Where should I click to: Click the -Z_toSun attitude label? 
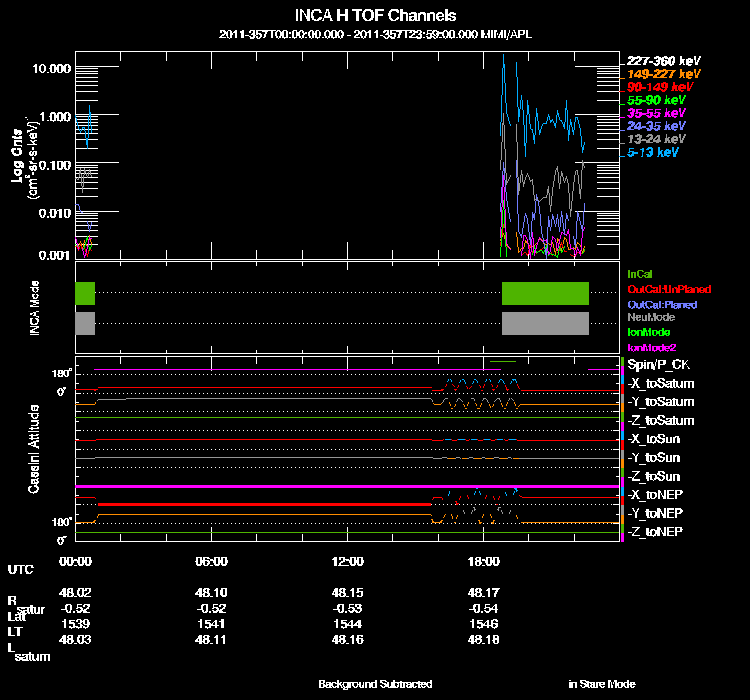pos(656,476)
